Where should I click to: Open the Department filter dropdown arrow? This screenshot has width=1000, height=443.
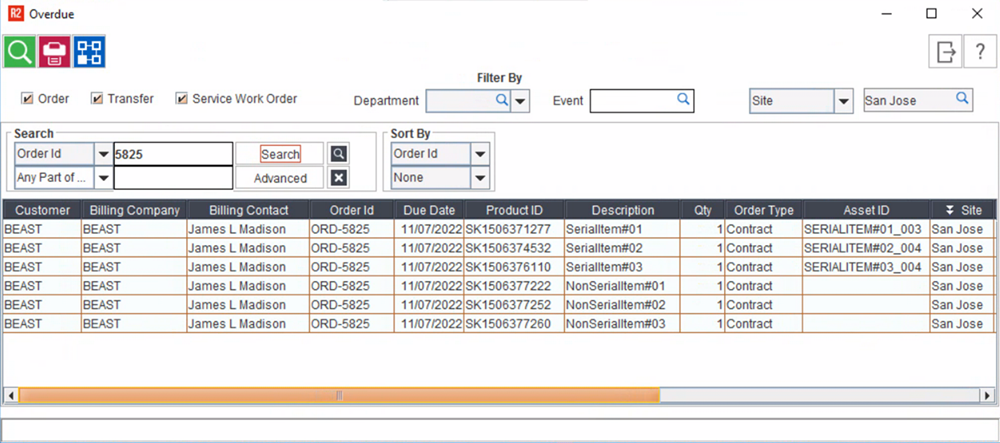point(521,101)
